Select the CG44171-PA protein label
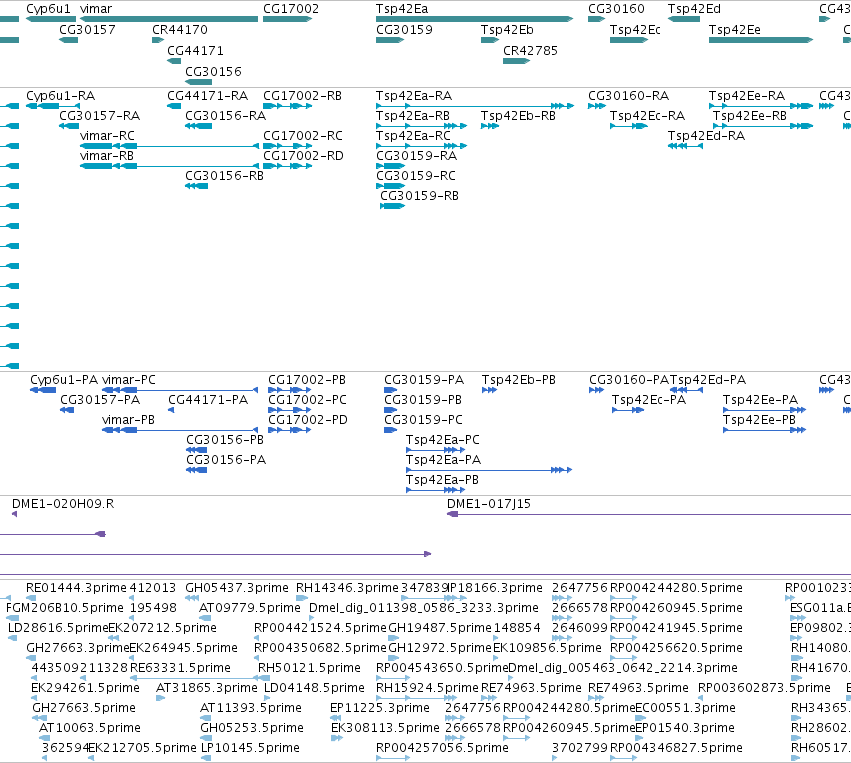Image resolution: width=851 pixels, height=763 pixels. (x=208, y=400)
